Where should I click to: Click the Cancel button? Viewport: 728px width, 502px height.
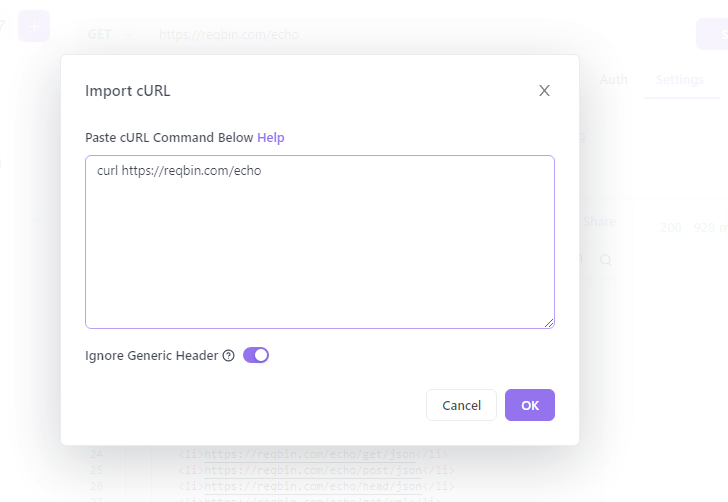click(x=462, y=405)
